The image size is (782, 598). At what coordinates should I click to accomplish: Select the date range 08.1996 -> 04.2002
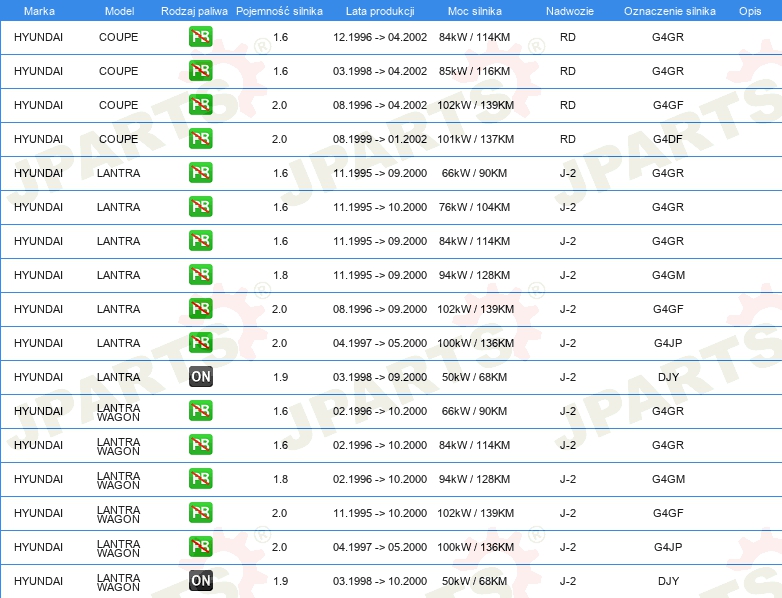[x=380, y=105]
